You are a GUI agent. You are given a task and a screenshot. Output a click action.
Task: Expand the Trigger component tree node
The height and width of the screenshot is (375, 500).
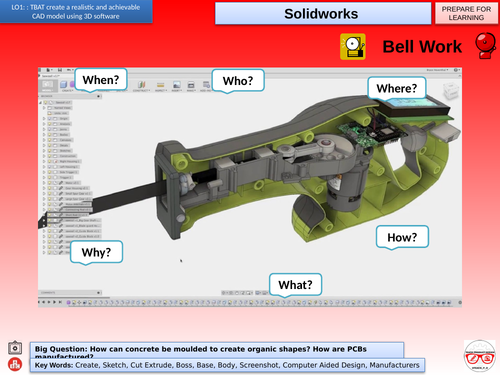click(44, 178)
